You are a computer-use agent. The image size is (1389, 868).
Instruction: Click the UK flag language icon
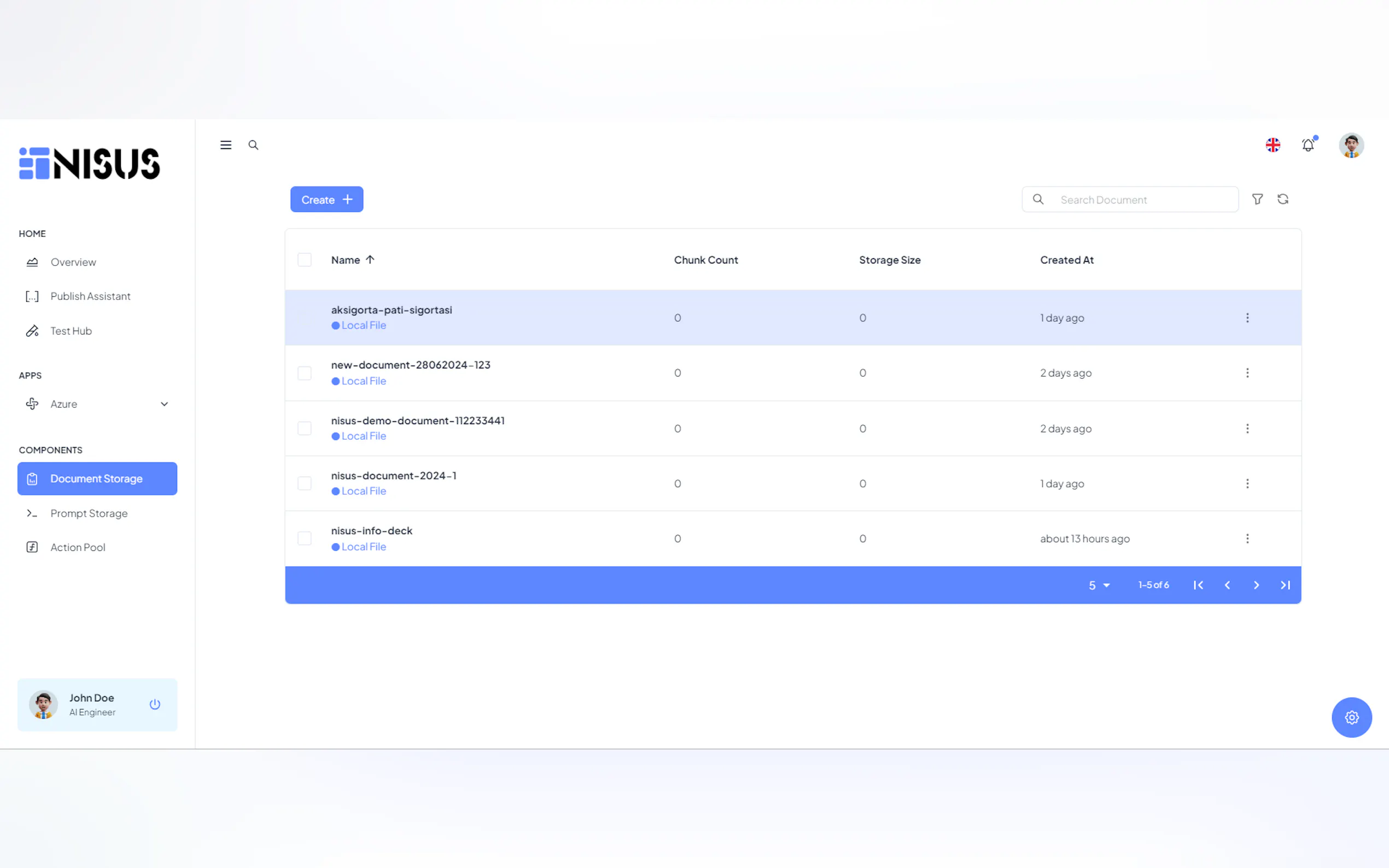point(1273,145)
